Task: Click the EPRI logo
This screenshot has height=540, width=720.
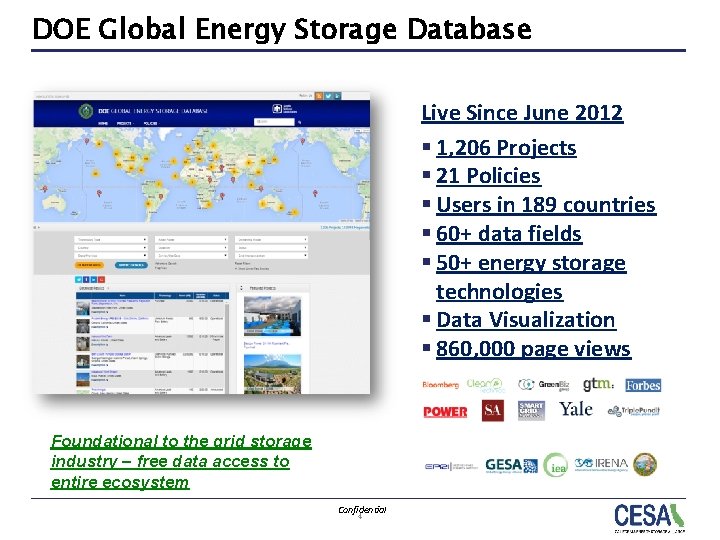Action: point(451,467)
